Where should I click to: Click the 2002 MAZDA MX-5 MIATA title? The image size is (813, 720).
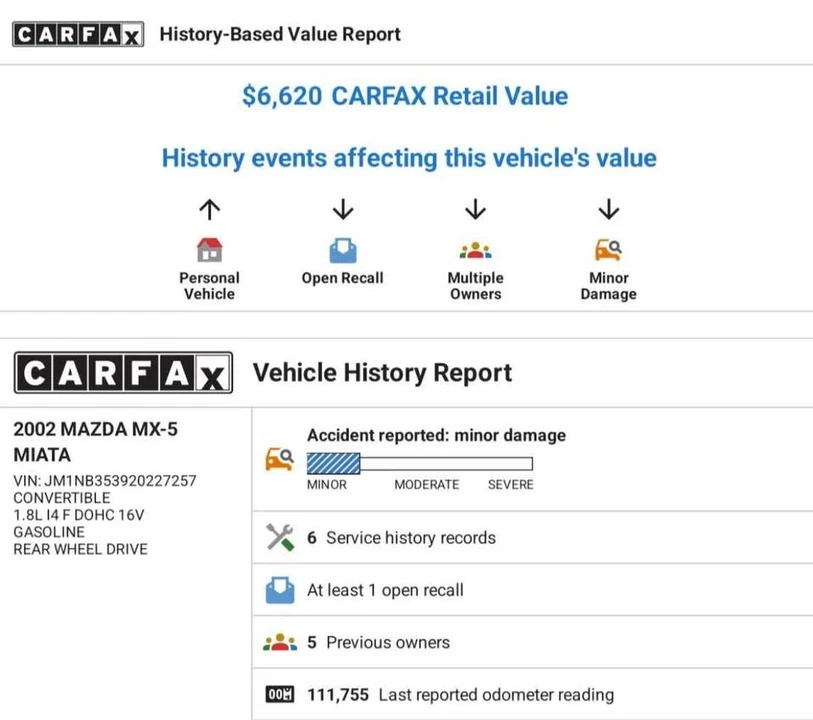pyautogui.click(x=95, y=442)
